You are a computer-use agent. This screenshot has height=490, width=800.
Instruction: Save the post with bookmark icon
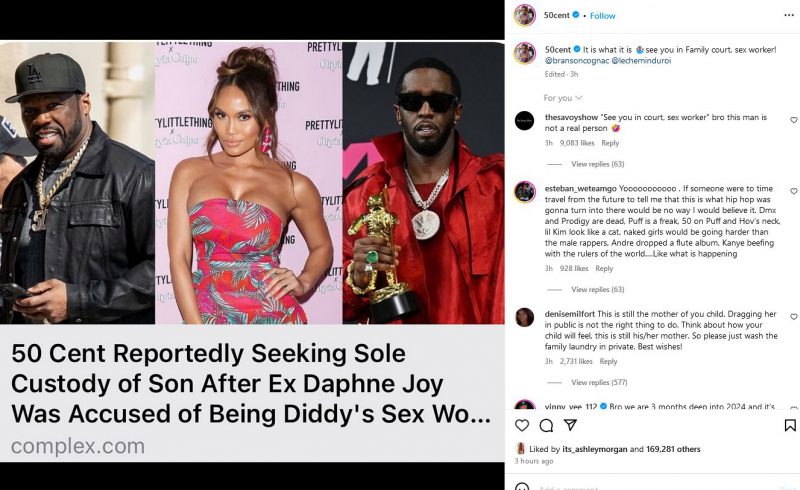[790, 425]
